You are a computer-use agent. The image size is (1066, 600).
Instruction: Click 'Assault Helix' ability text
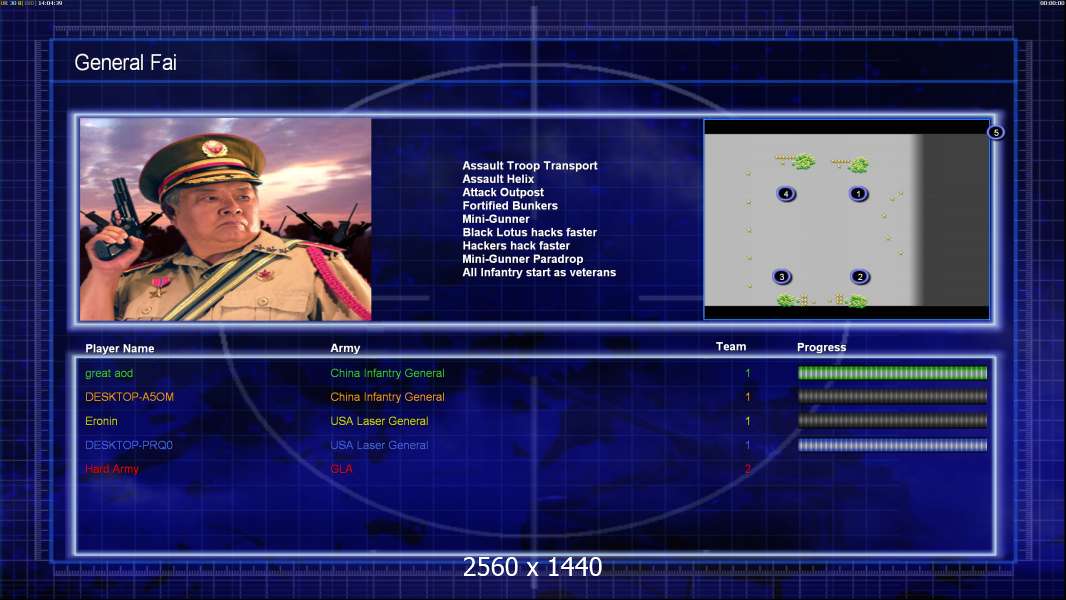[498, 179]
